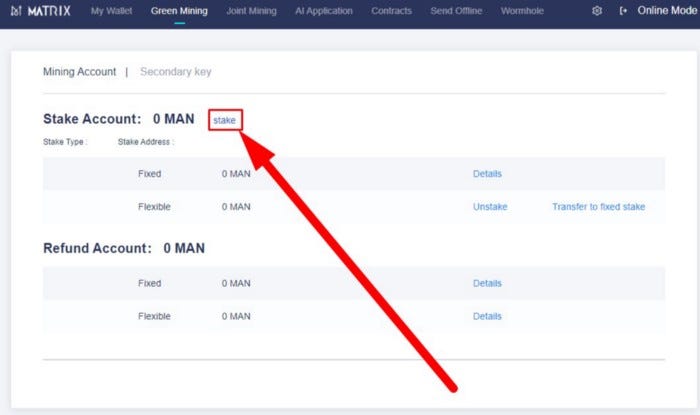Click the stake link next to Stake Account
Image resolution: width=700 pixels, height=415 pixels.
224,120
